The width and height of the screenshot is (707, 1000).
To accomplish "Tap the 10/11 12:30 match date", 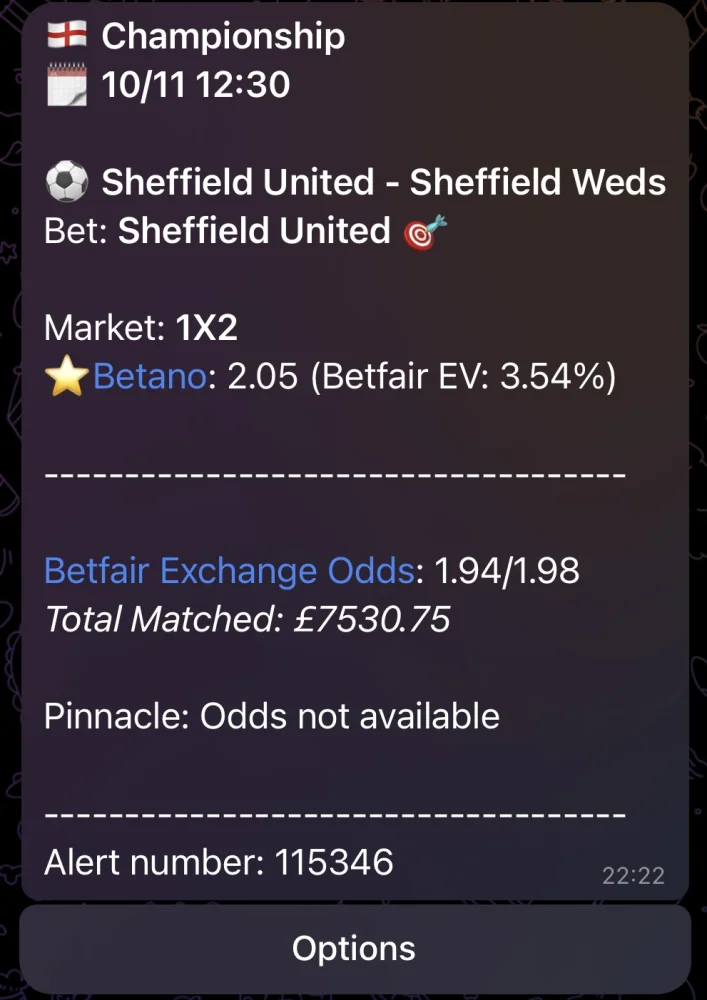I will [x=196, y=85].
